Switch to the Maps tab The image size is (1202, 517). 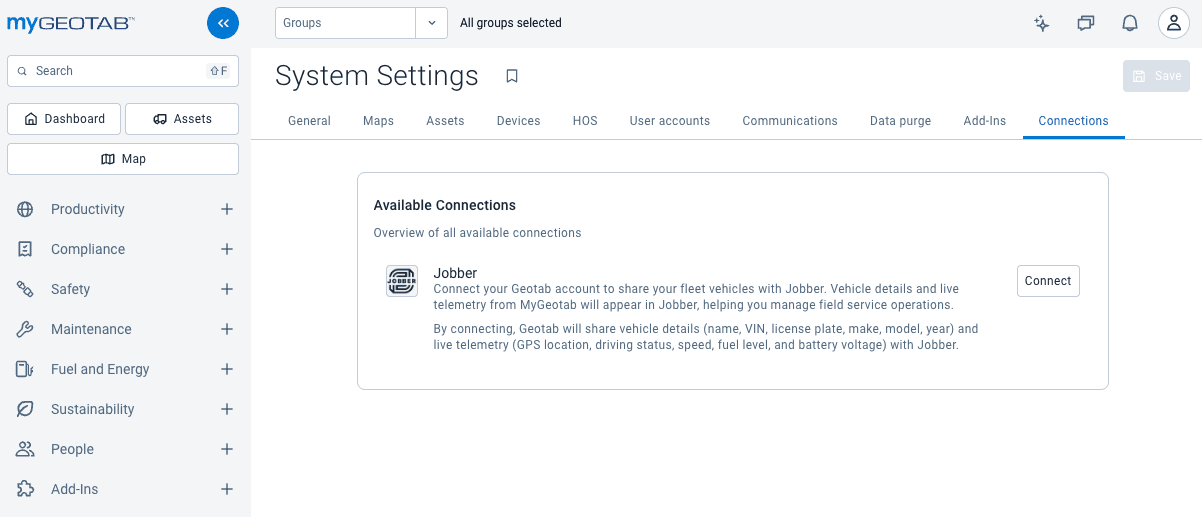[378, 121]
